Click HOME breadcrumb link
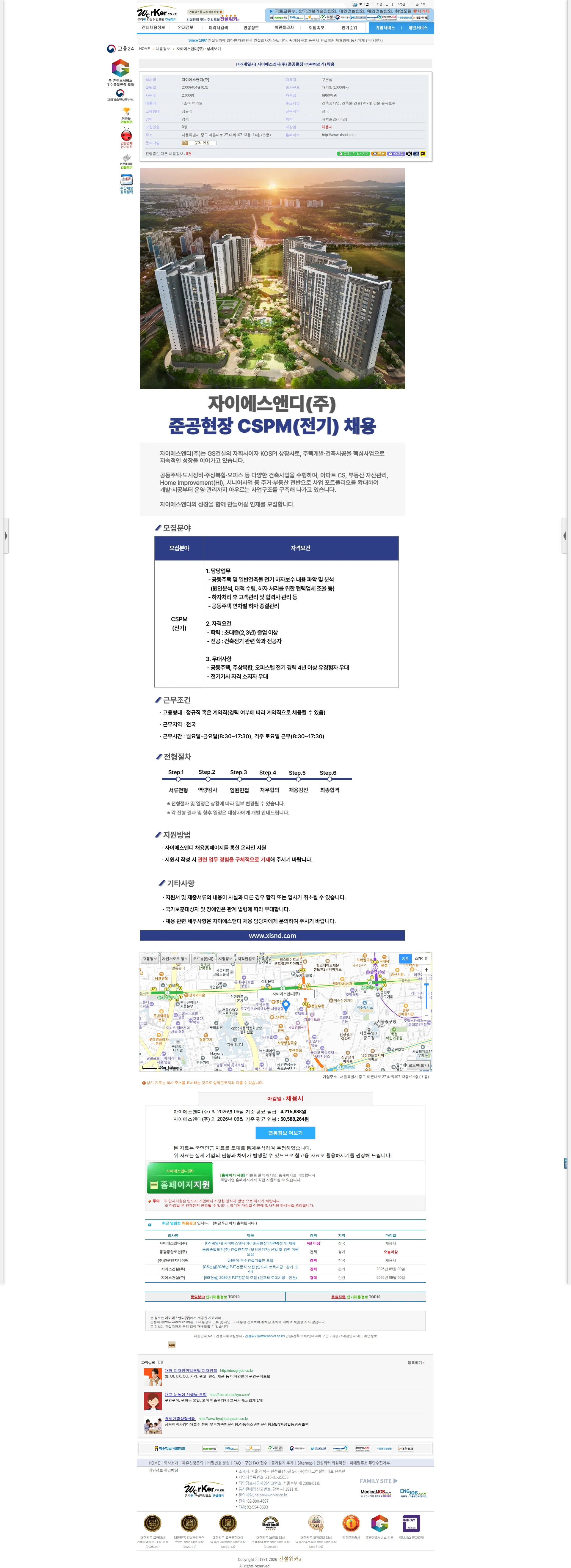 click(x=145, y=49)
